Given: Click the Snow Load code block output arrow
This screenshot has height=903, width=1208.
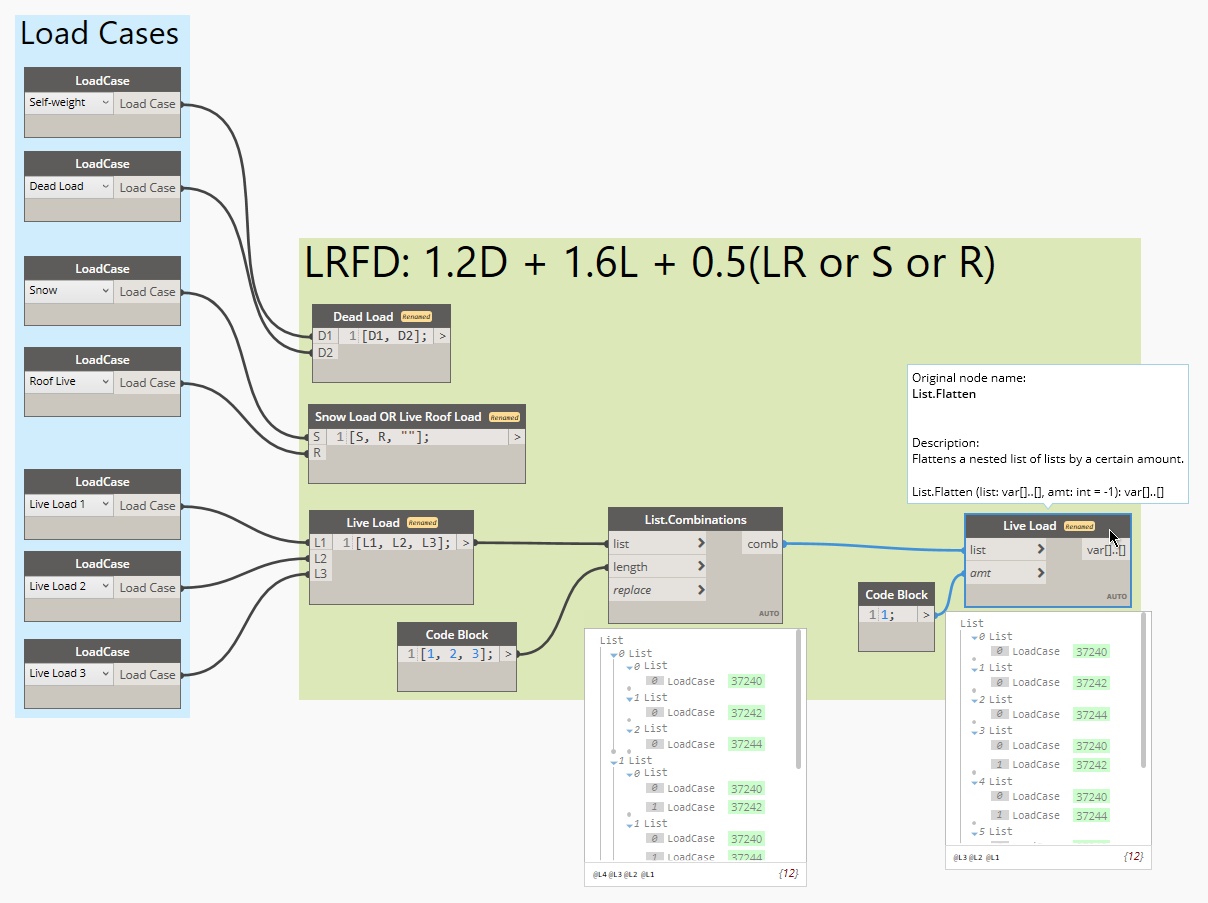Looking at the screenshot, I should 516,437.
